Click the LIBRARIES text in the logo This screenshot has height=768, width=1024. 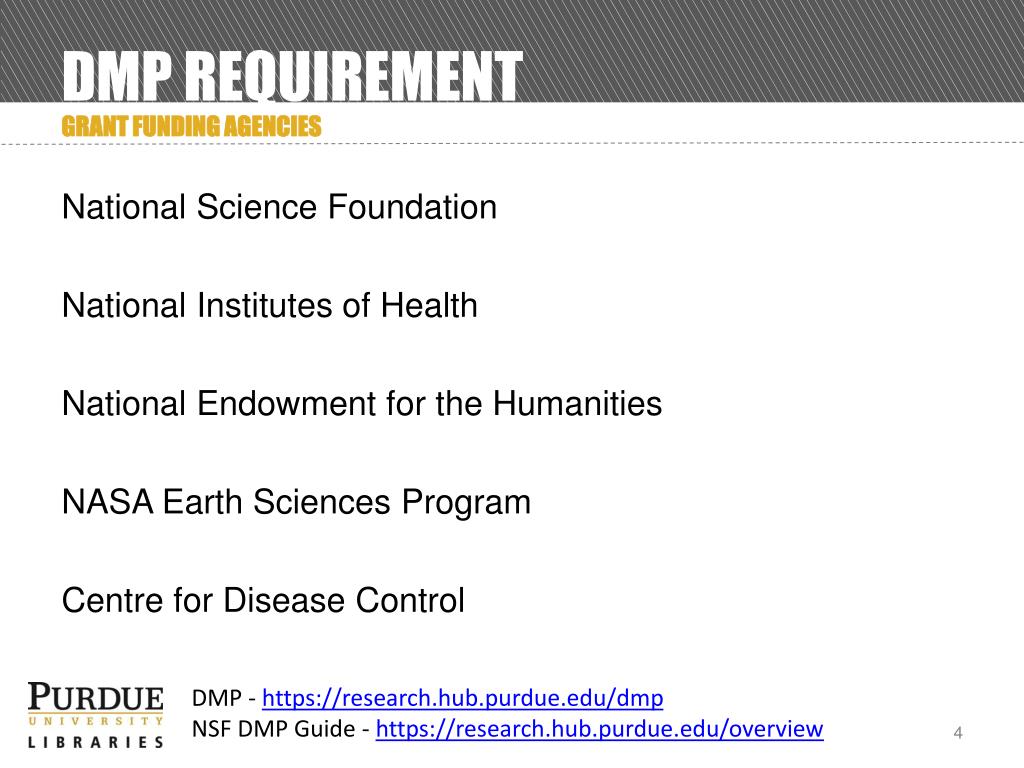(95, 743)
